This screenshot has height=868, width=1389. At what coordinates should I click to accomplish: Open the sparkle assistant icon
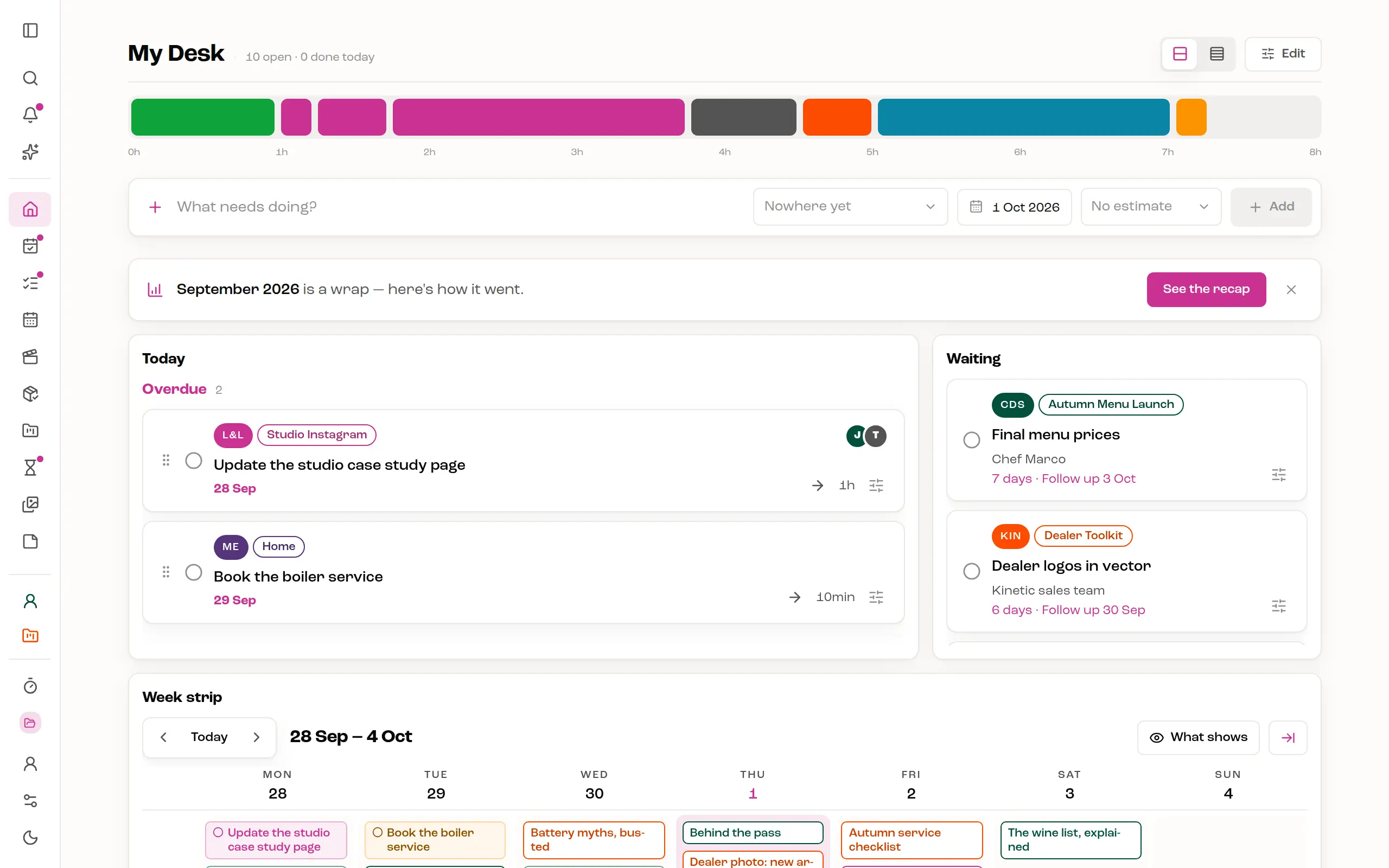[30, 151]
